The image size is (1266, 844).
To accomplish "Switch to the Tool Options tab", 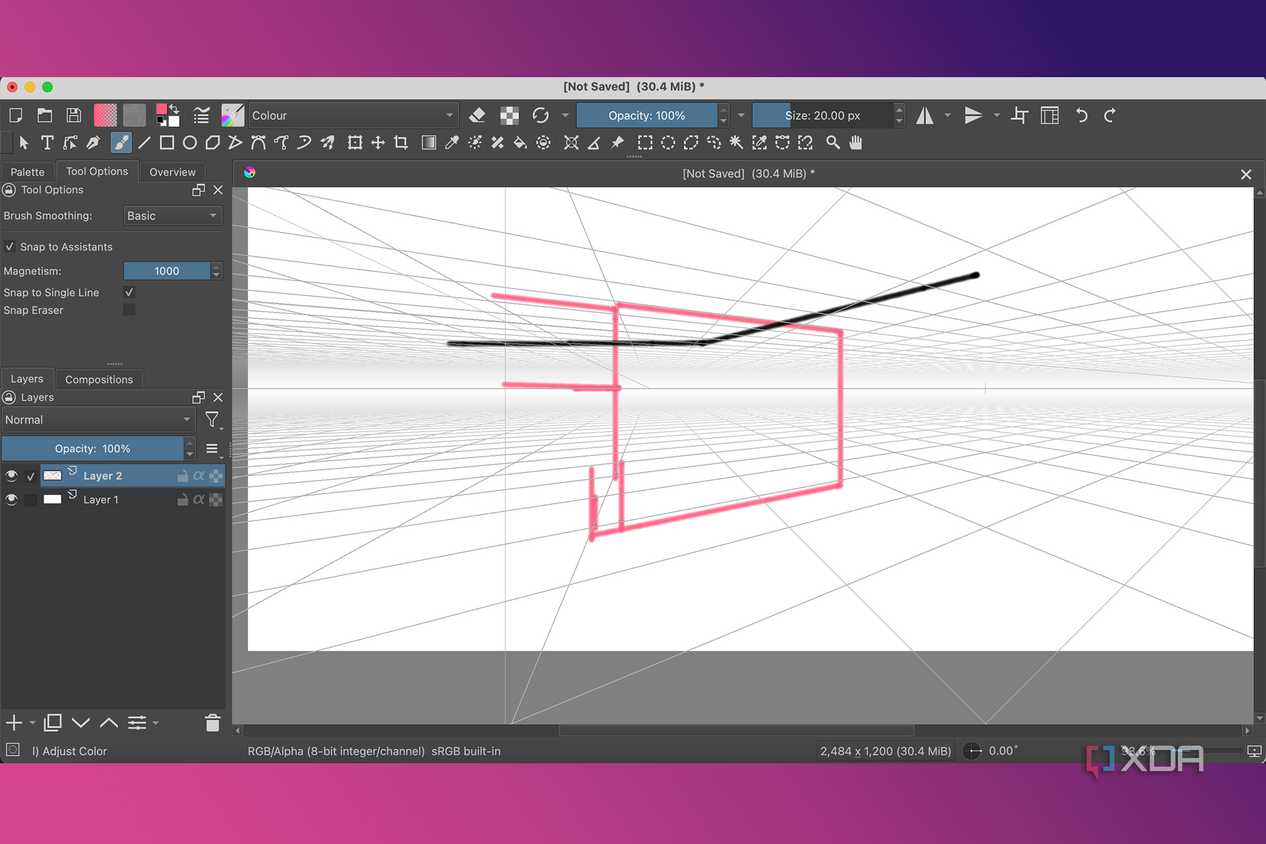I will 97,172.
